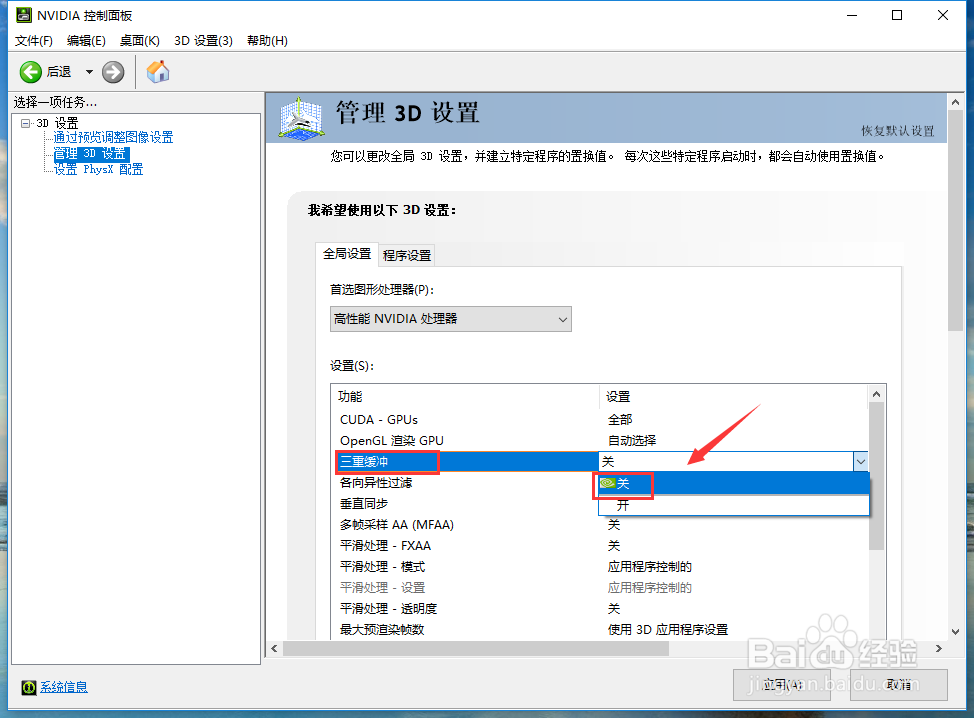
Task: Open the back history dropdown arrow
Action: coord(89,72)
